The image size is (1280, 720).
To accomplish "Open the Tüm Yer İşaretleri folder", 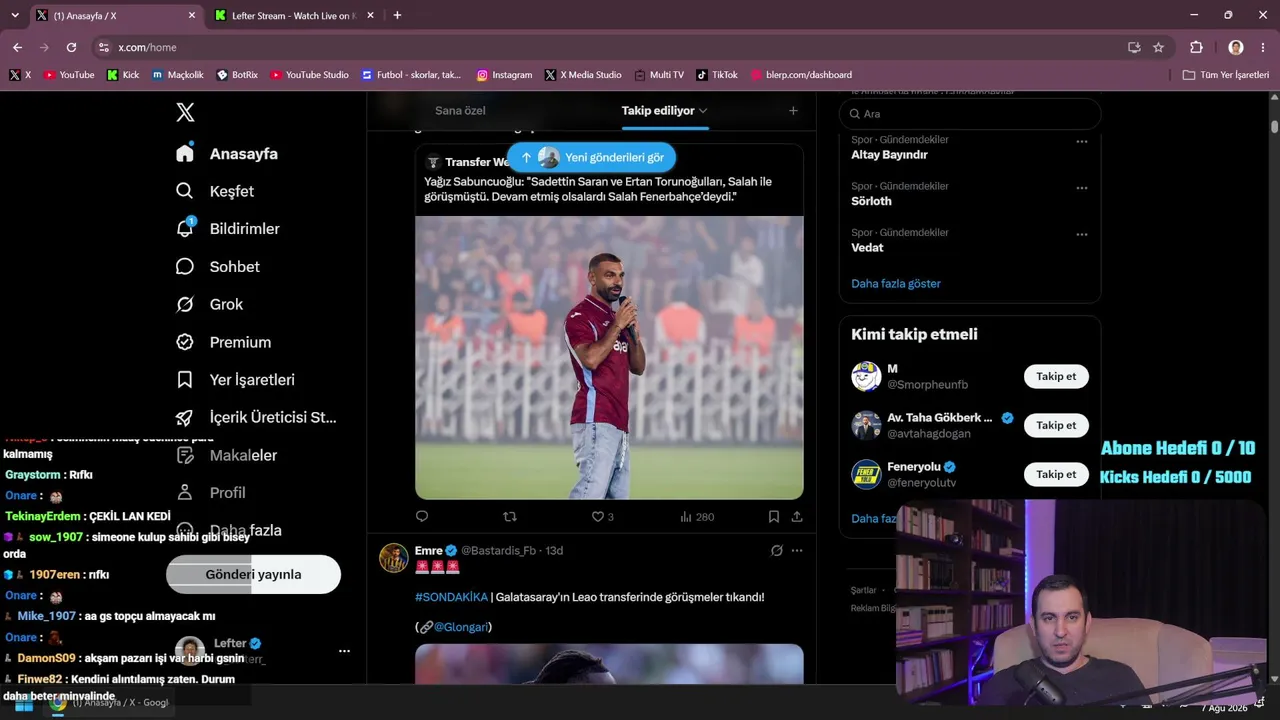I will tap(1225, 75).
